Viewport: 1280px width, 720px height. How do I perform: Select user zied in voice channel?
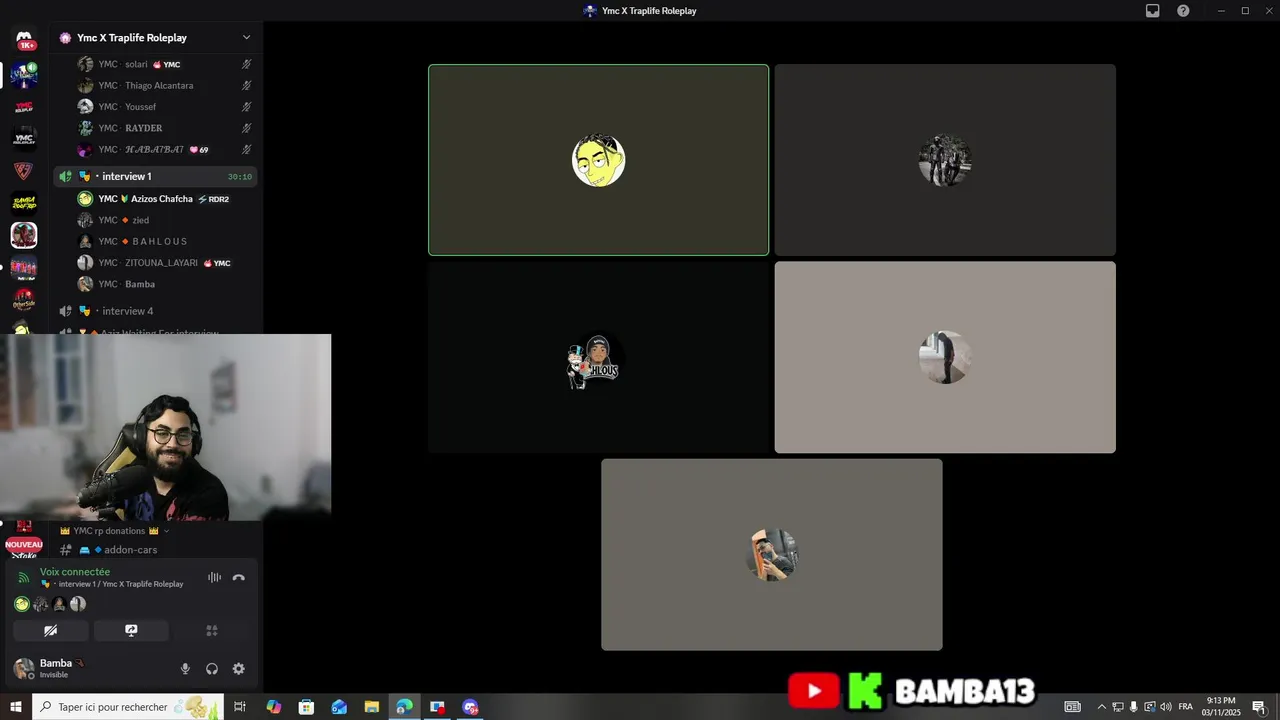[x=155, y=220]
